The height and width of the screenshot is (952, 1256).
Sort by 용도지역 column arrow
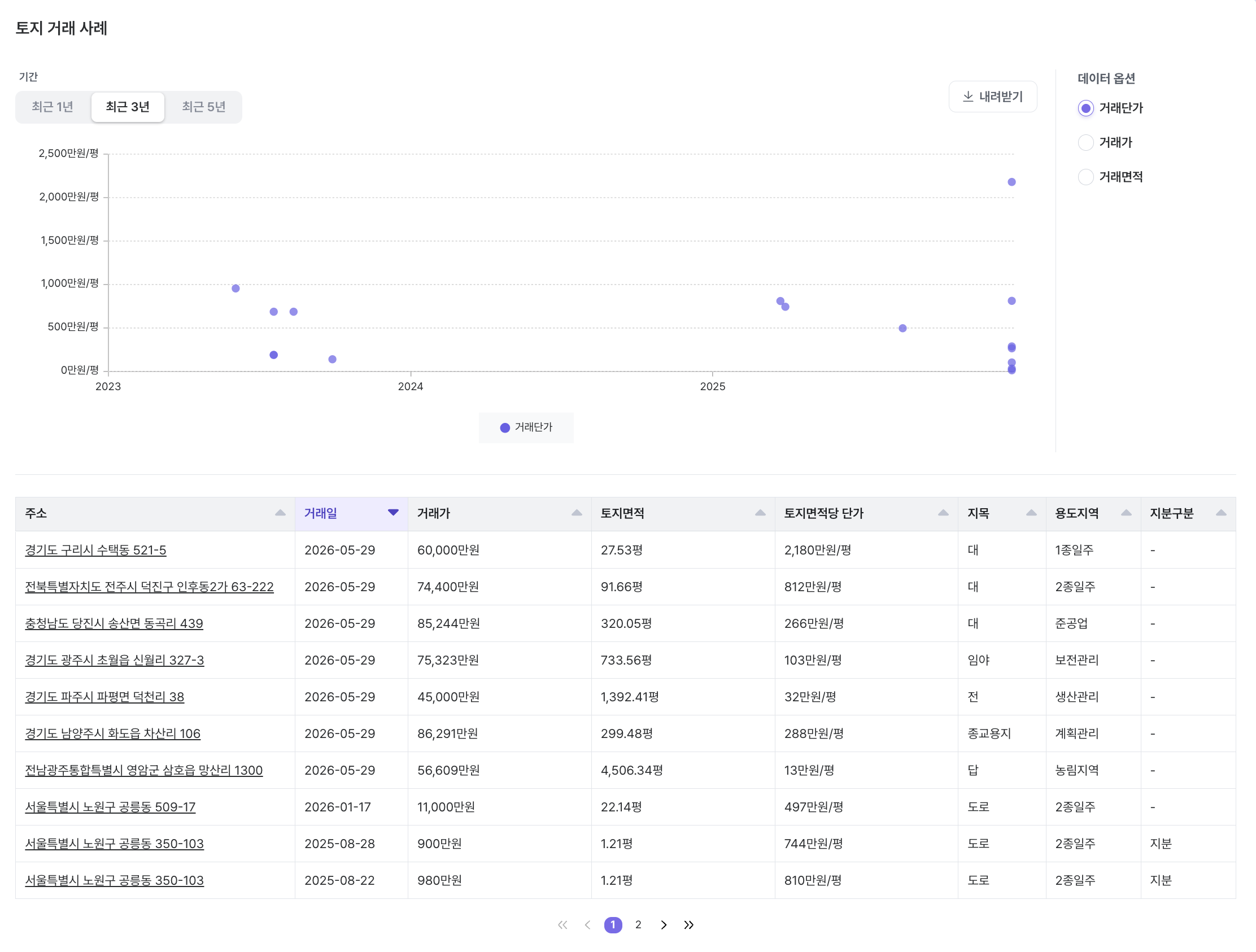[x=1127, y=513]
